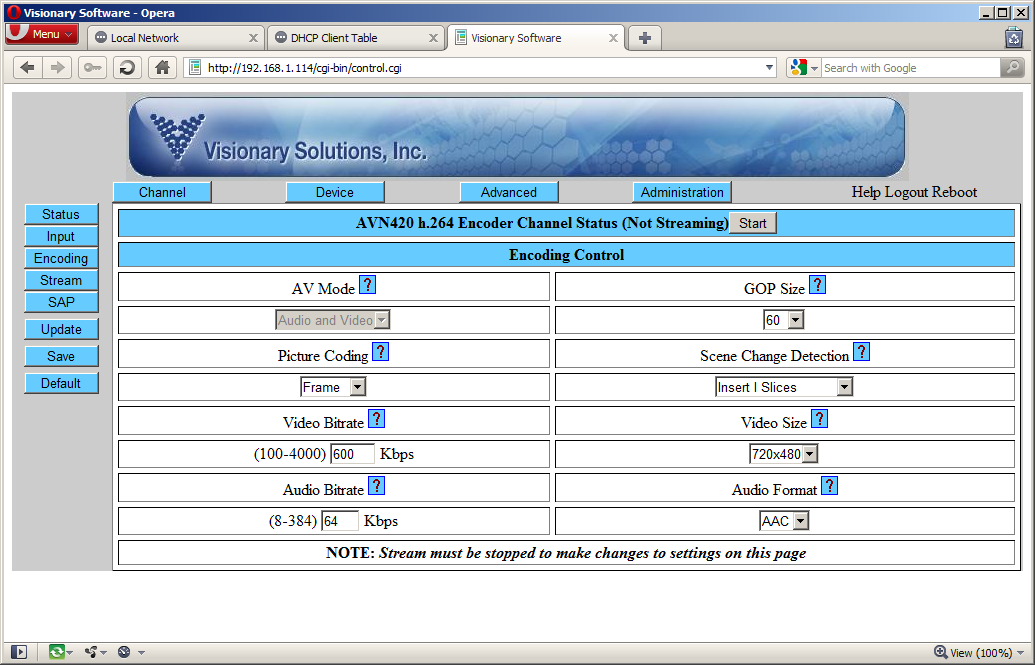The height and width of the screenshot is (665, 1035).
Task: Close the Local Network tab
Action: tap(253, 38)
